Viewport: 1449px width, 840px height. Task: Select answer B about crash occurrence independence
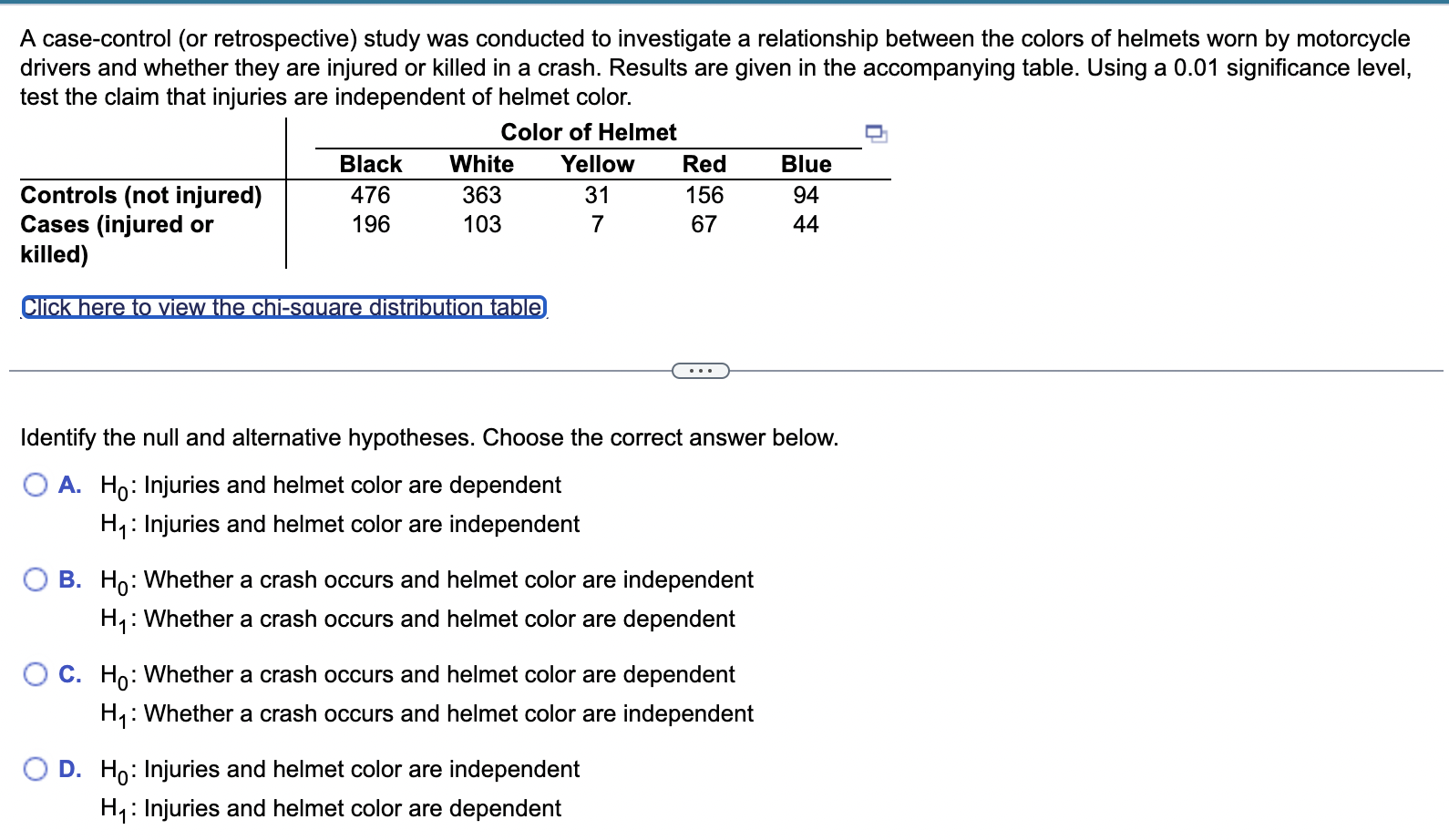[35, 579]
